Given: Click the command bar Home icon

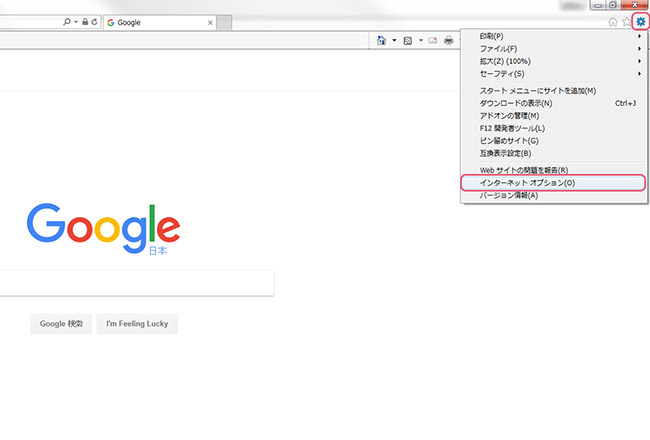Looking at the screenshot, I should coord(381,40).
